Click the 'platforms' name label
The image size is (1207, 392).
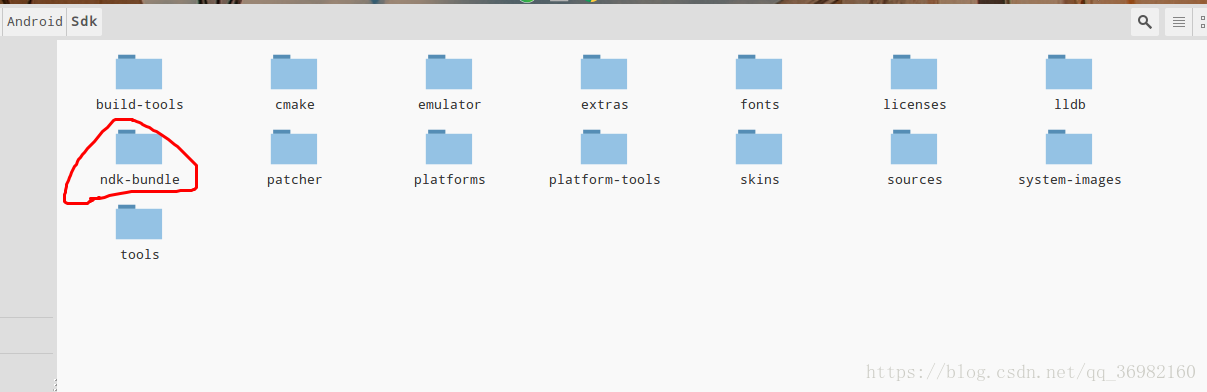tap(450, 180)
